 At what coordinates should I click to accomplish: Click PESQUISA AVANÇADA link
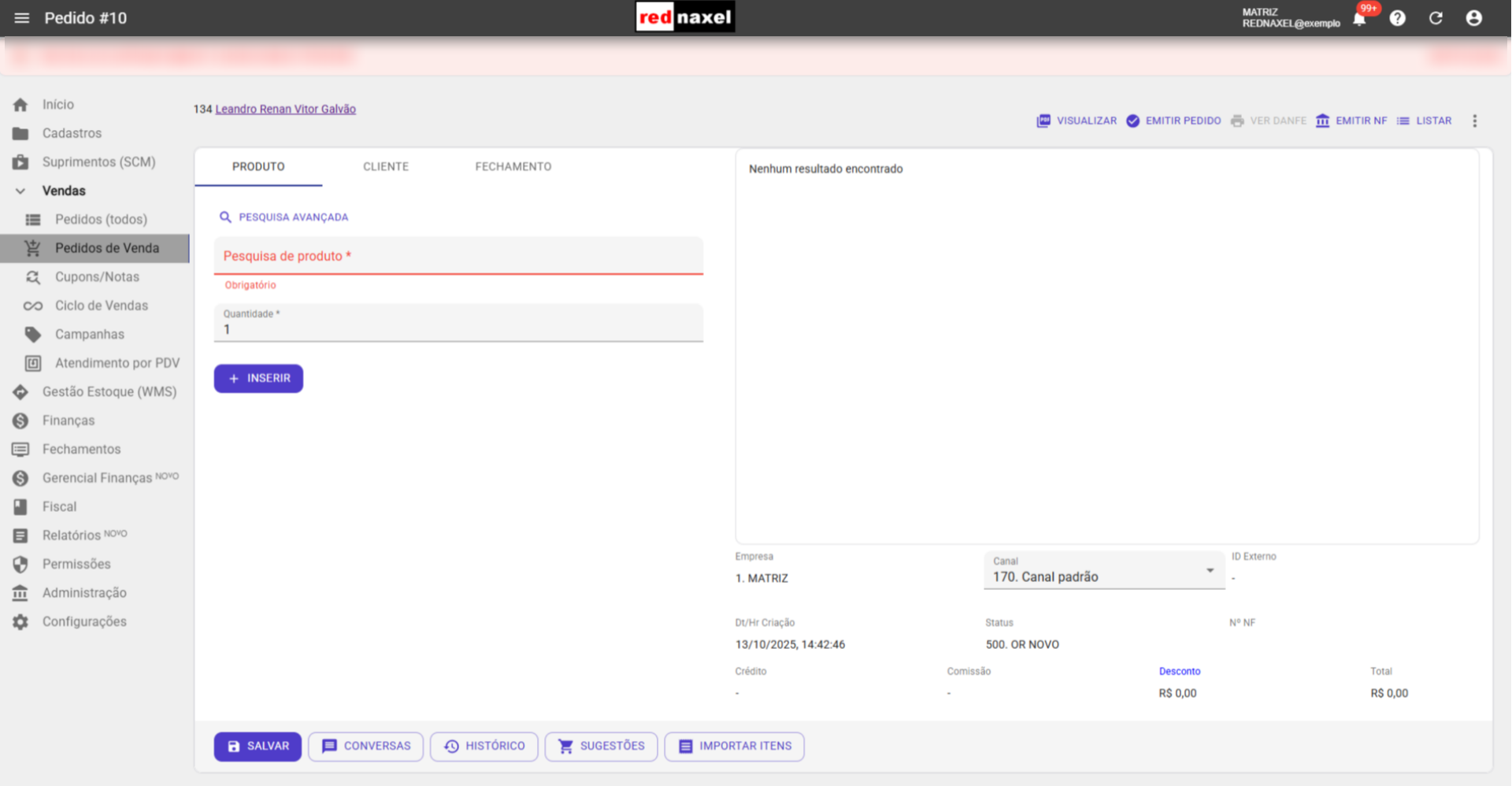click(x=283, y=217)
